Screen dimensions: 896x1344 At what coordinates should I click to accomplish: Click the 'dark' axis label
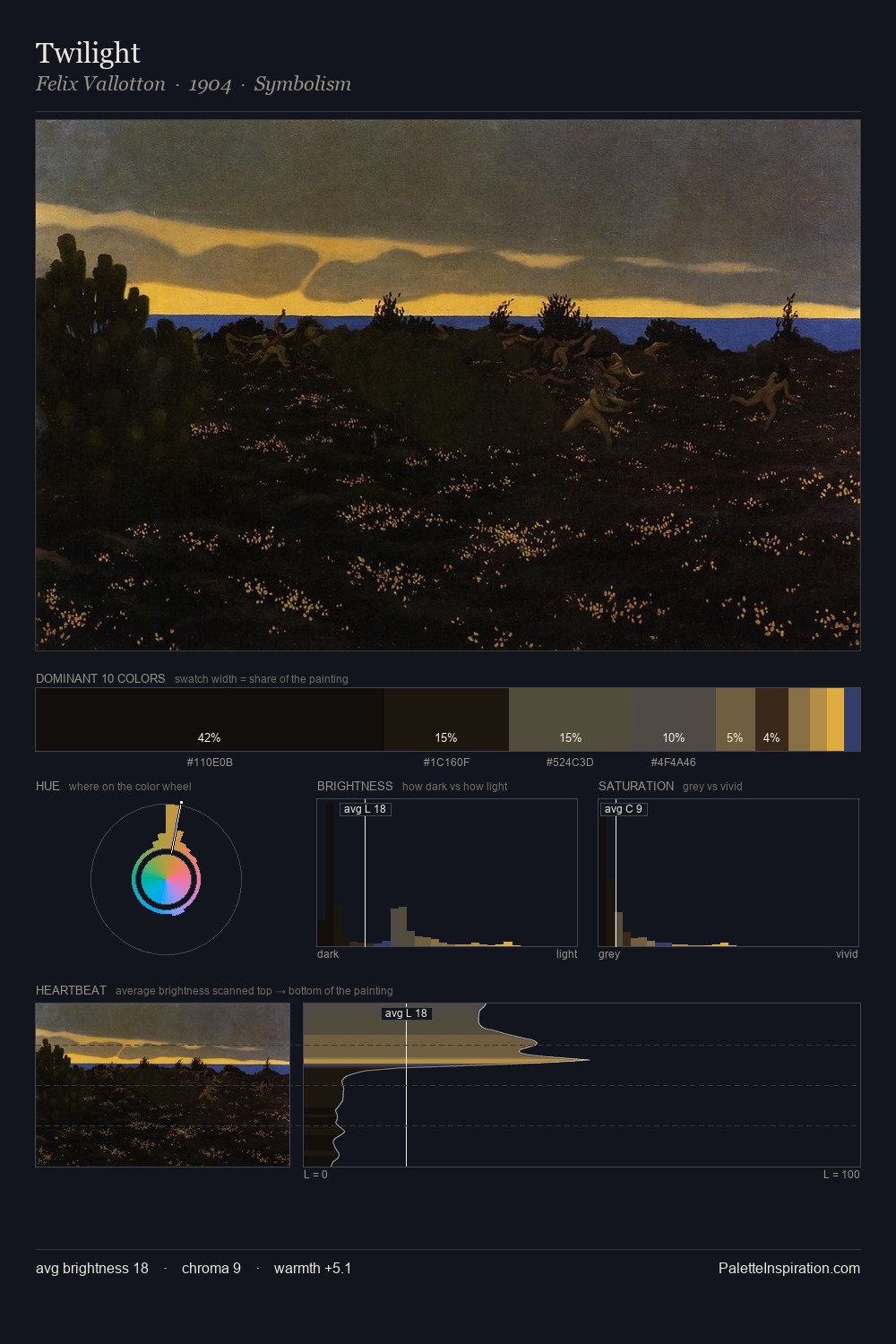(328, 954)
